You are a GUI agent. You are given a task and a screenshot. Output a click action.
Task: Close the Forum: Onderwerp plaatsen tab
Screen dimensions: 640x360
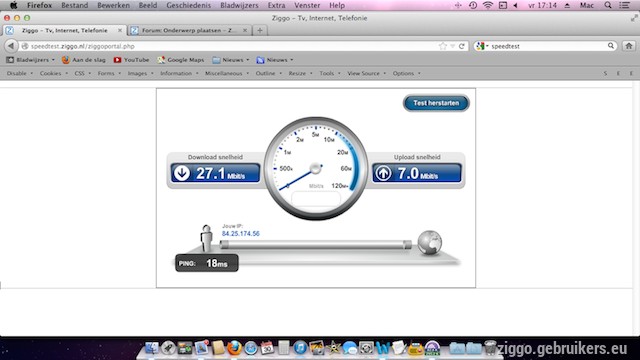click(245, 30)
